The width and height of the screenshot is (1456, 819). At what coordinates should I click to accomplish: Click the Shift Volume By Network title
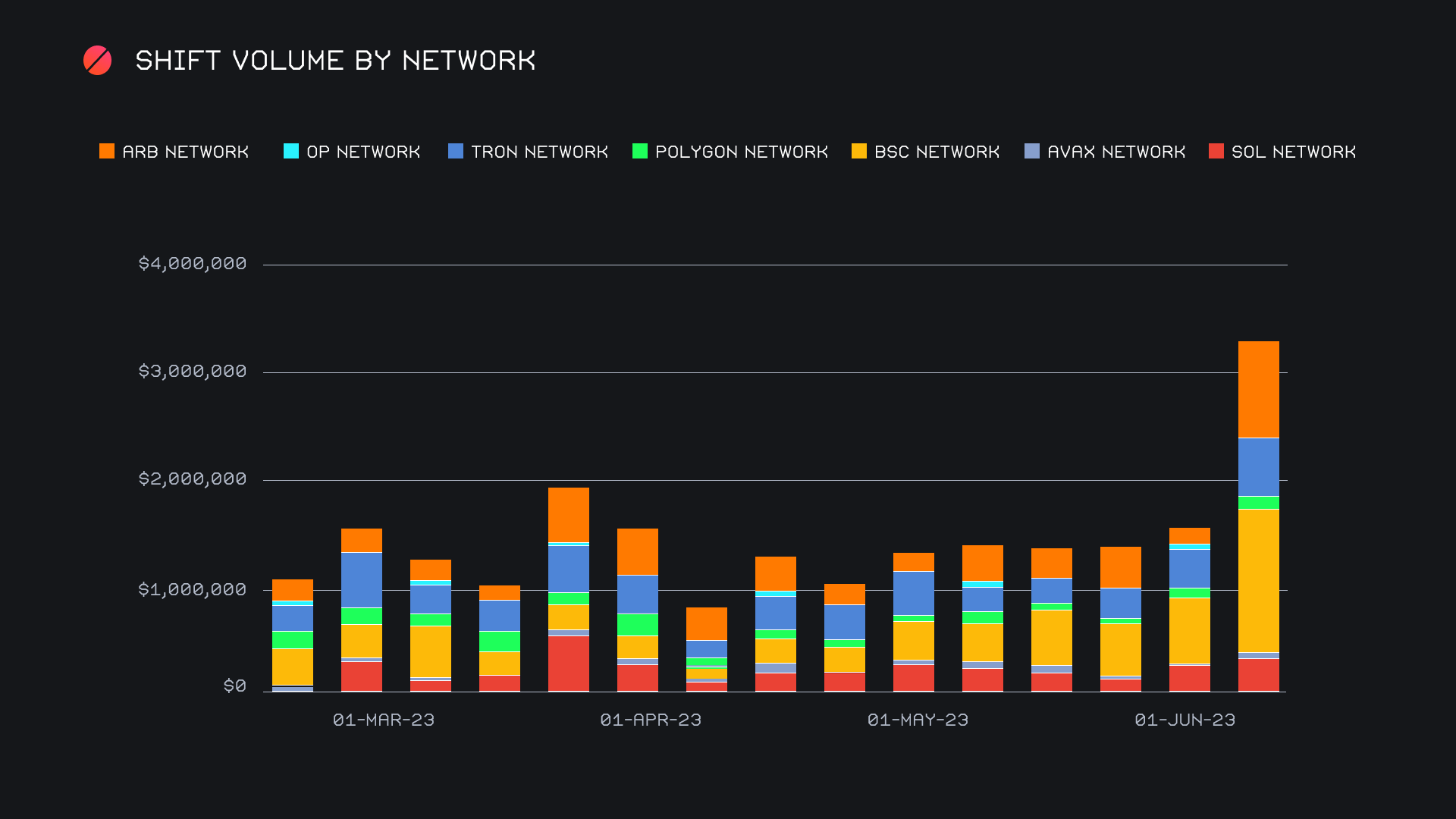(x=335, y=61)
